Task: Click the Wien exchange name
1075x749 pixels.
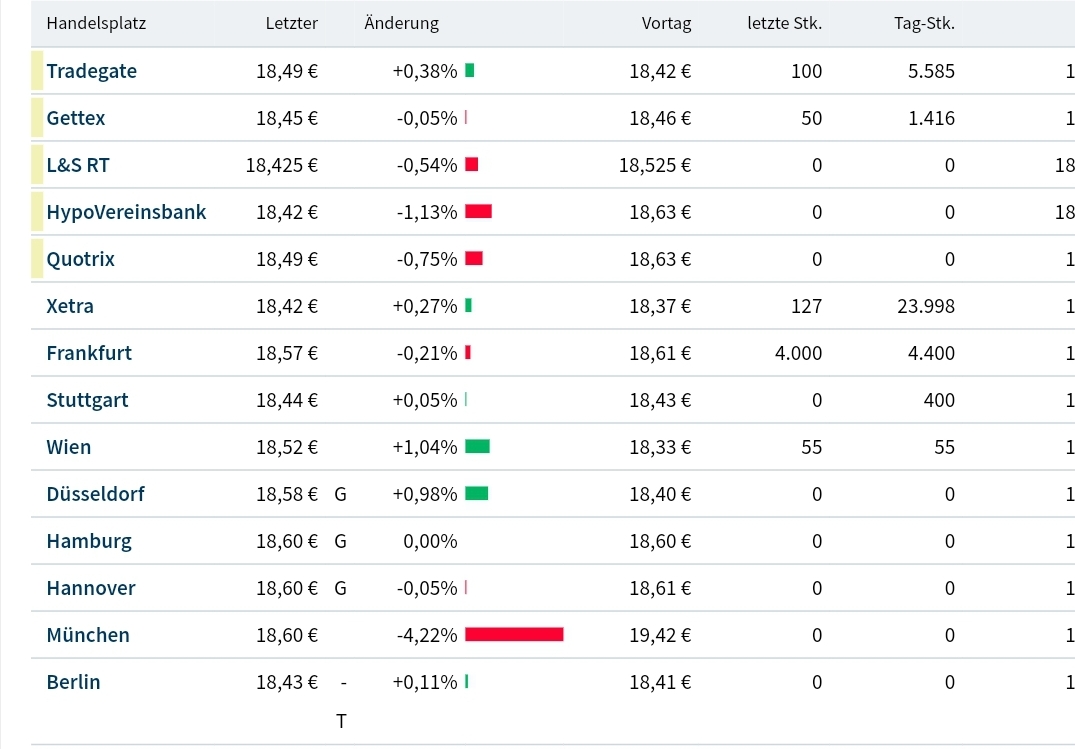Action: [x=68, y=447]
